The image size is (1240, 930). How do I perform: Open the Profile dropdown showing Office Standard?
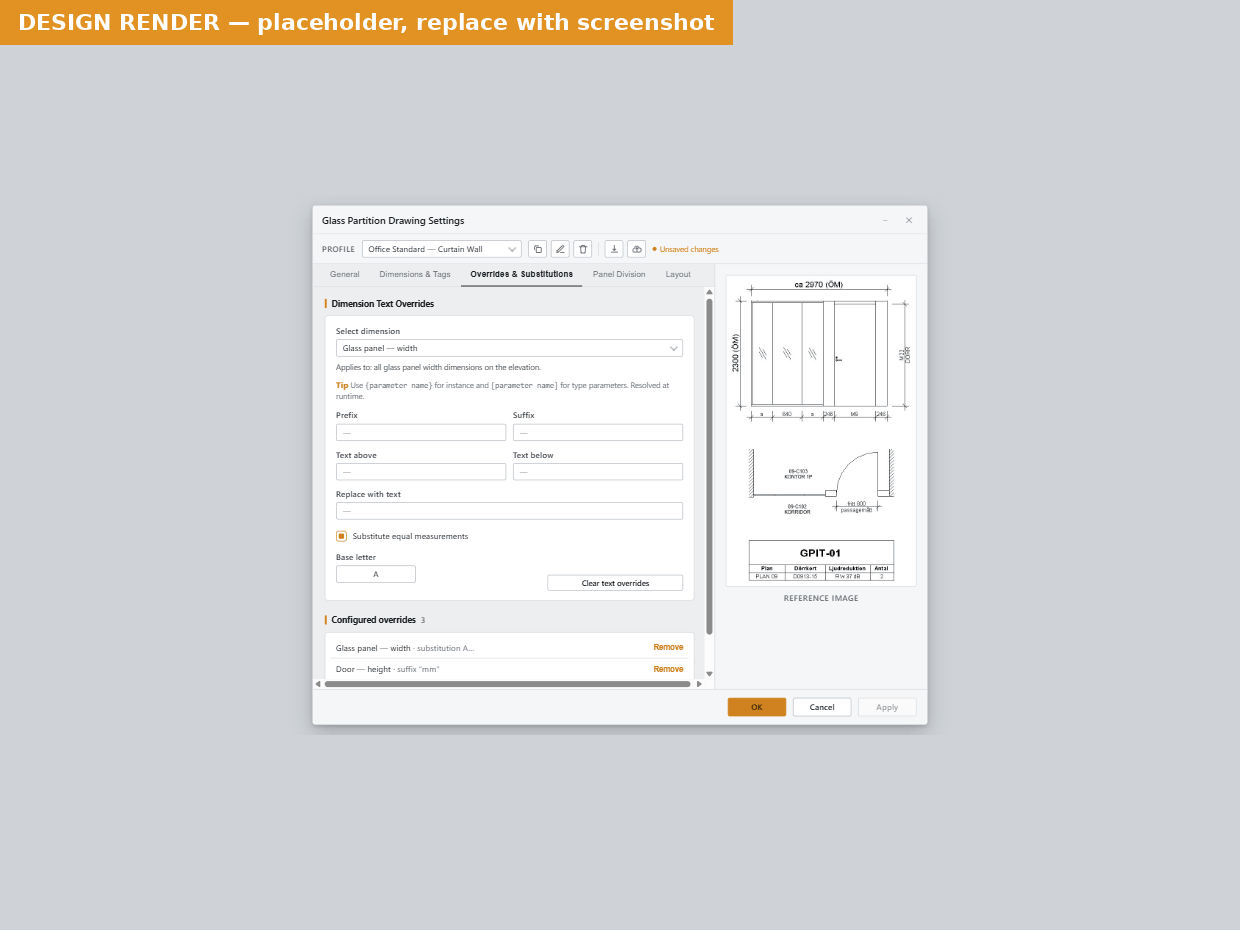coord(441,249)
